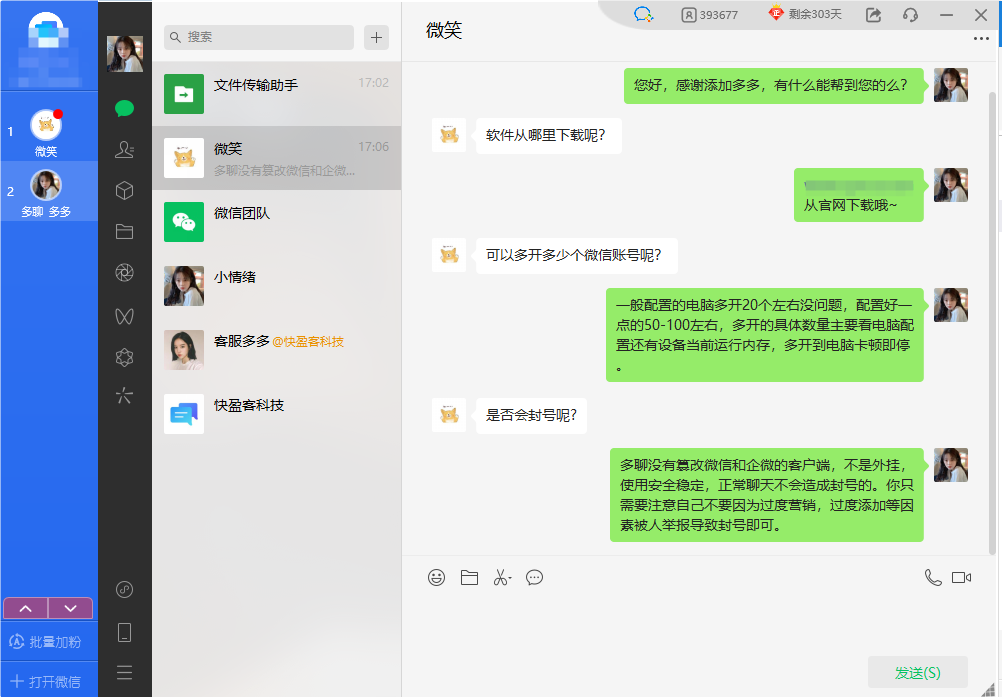Open the mobile phone icon in sidebar
The height and width of the screenshot is (697, 1002).
pos(125,632)
